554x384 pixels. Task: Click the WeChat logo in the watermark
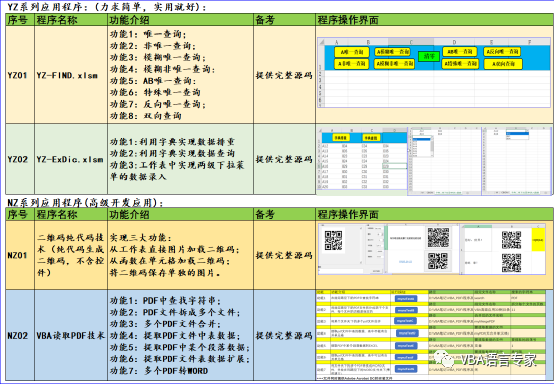tap(444, 359)
